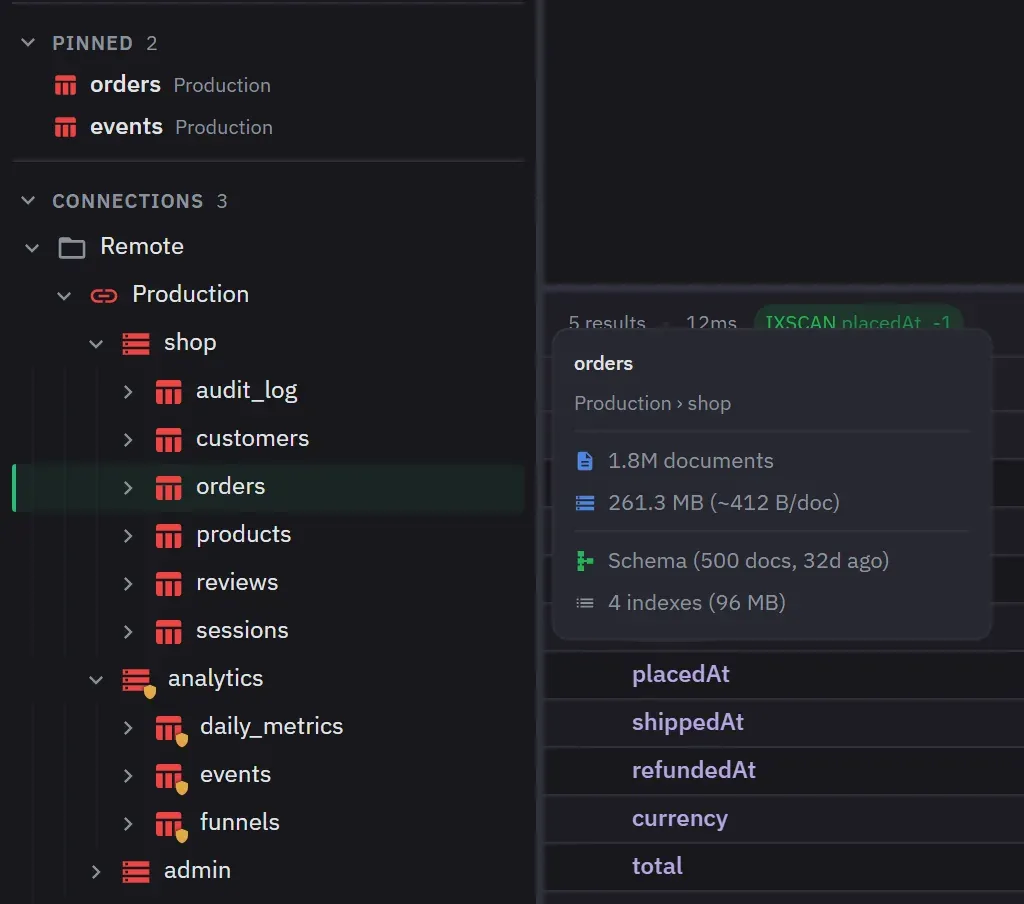The height and width of the screenshot is (904, 1024).
Task: Click "1.8M documents" in tooltip
Action: [691, 461]
